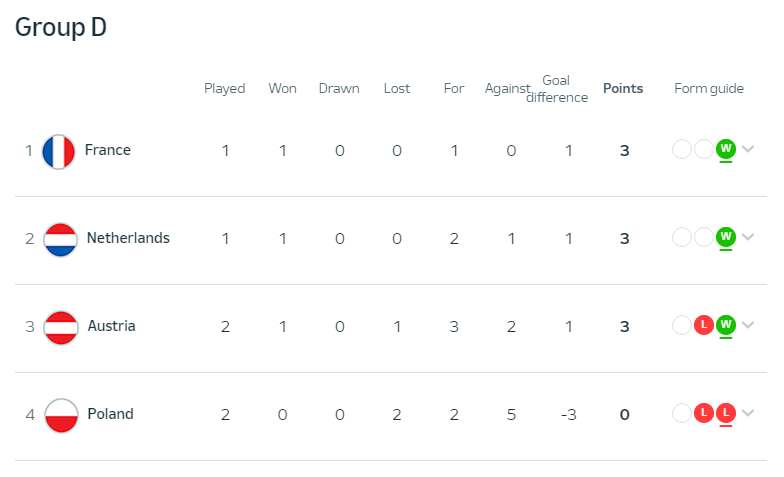784x477 pixels.
Task: Click the Austria flag icon
Action: coord(61,328)
